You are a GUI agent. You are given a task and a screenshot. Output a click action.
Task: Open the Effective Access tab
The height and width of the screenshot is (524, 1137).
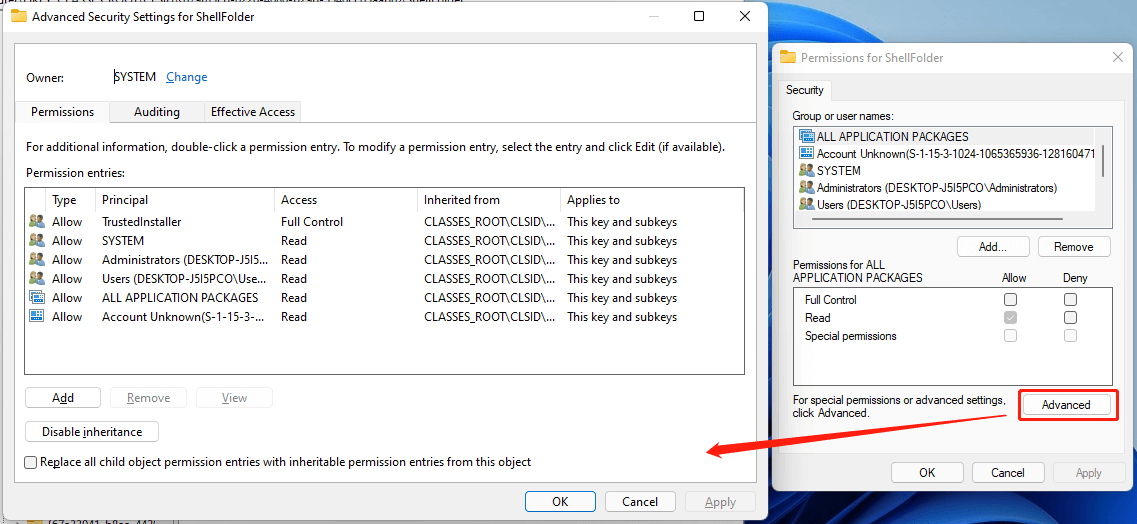tap(252, 112)
